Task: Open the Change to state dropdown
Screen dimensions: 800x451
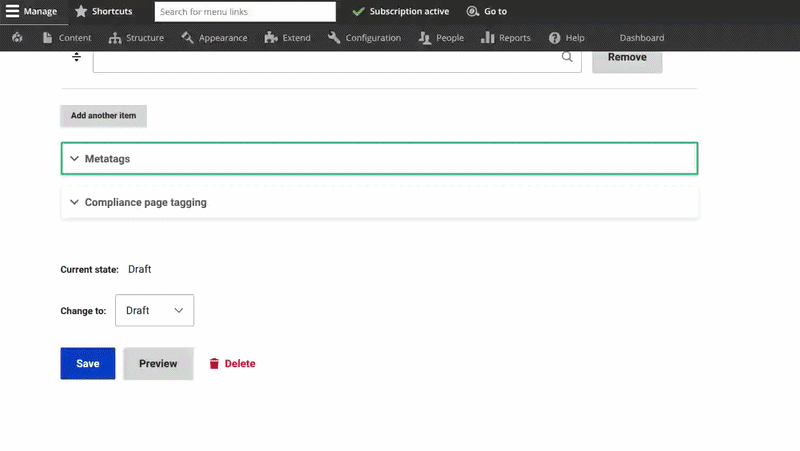Action: click(155, 310)
